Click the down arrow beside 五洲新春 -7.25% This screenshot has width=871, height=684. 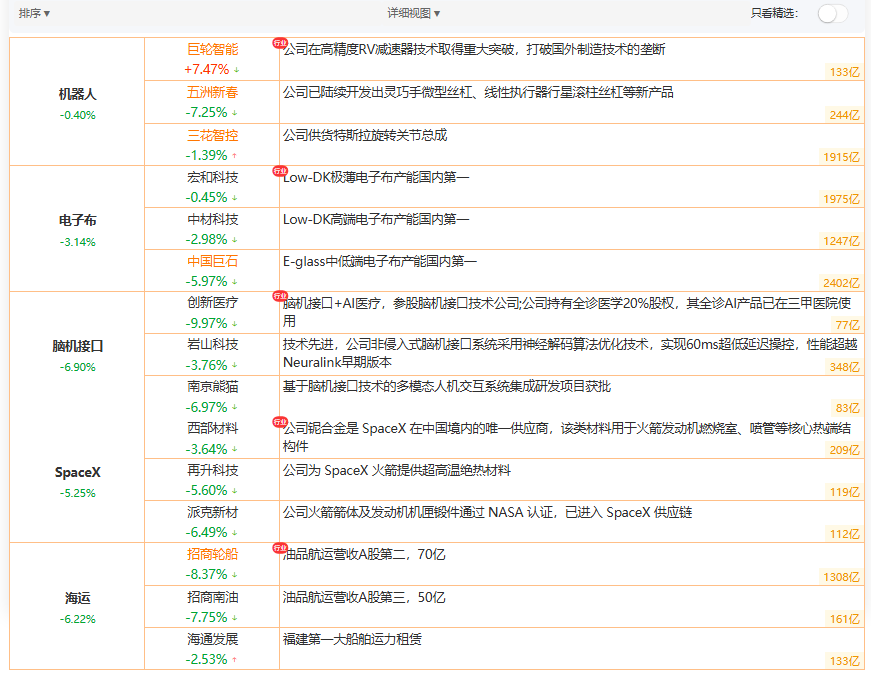click(x=235, y=113)
